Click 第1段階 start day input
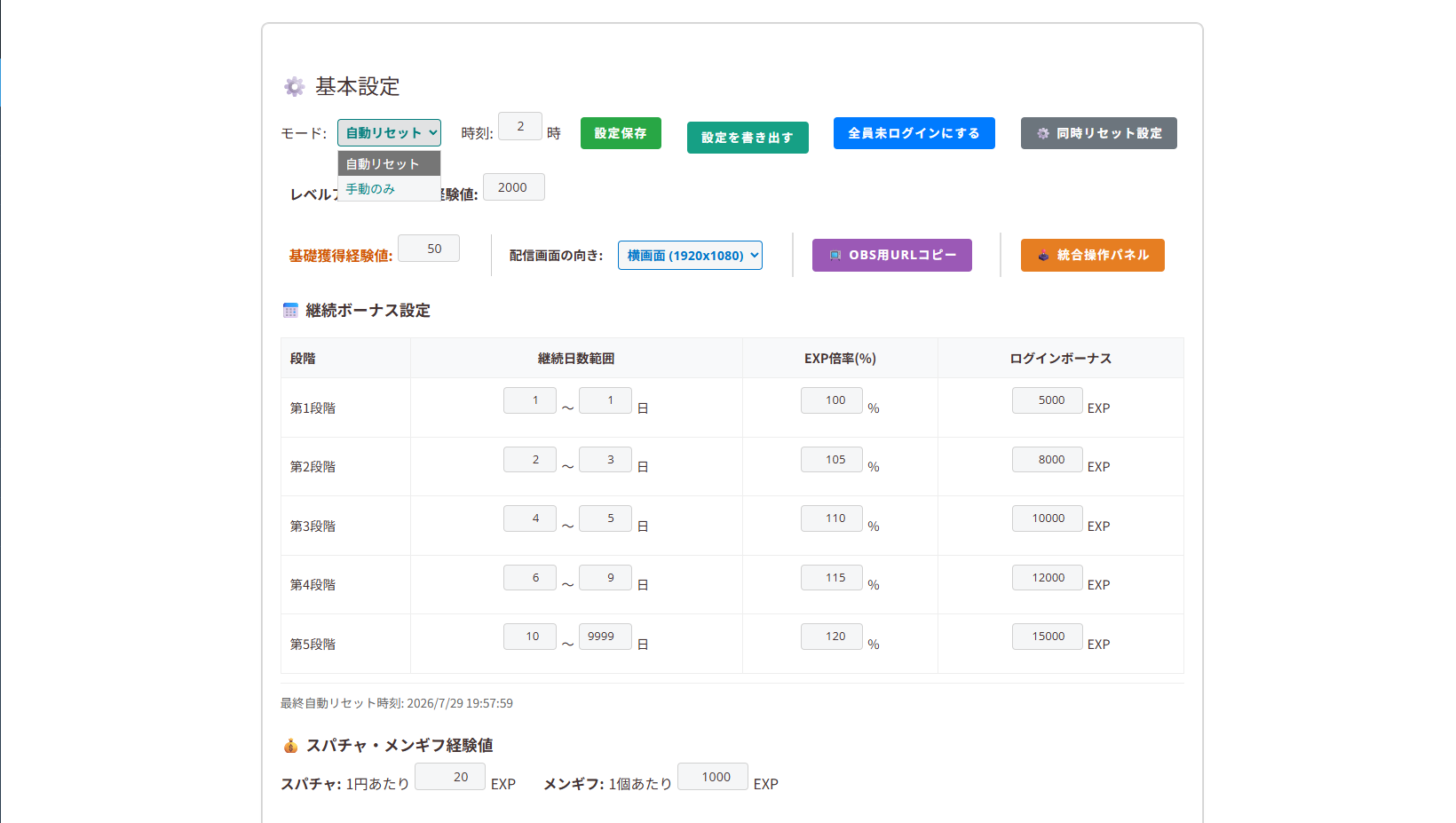 (x=530, y=400)
